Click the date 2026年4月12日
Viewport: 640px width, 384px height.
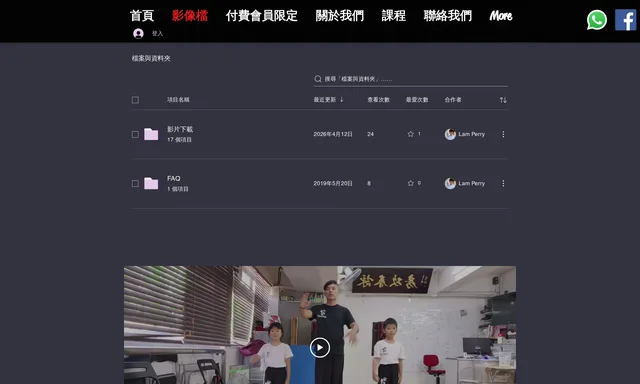point(333,134)
